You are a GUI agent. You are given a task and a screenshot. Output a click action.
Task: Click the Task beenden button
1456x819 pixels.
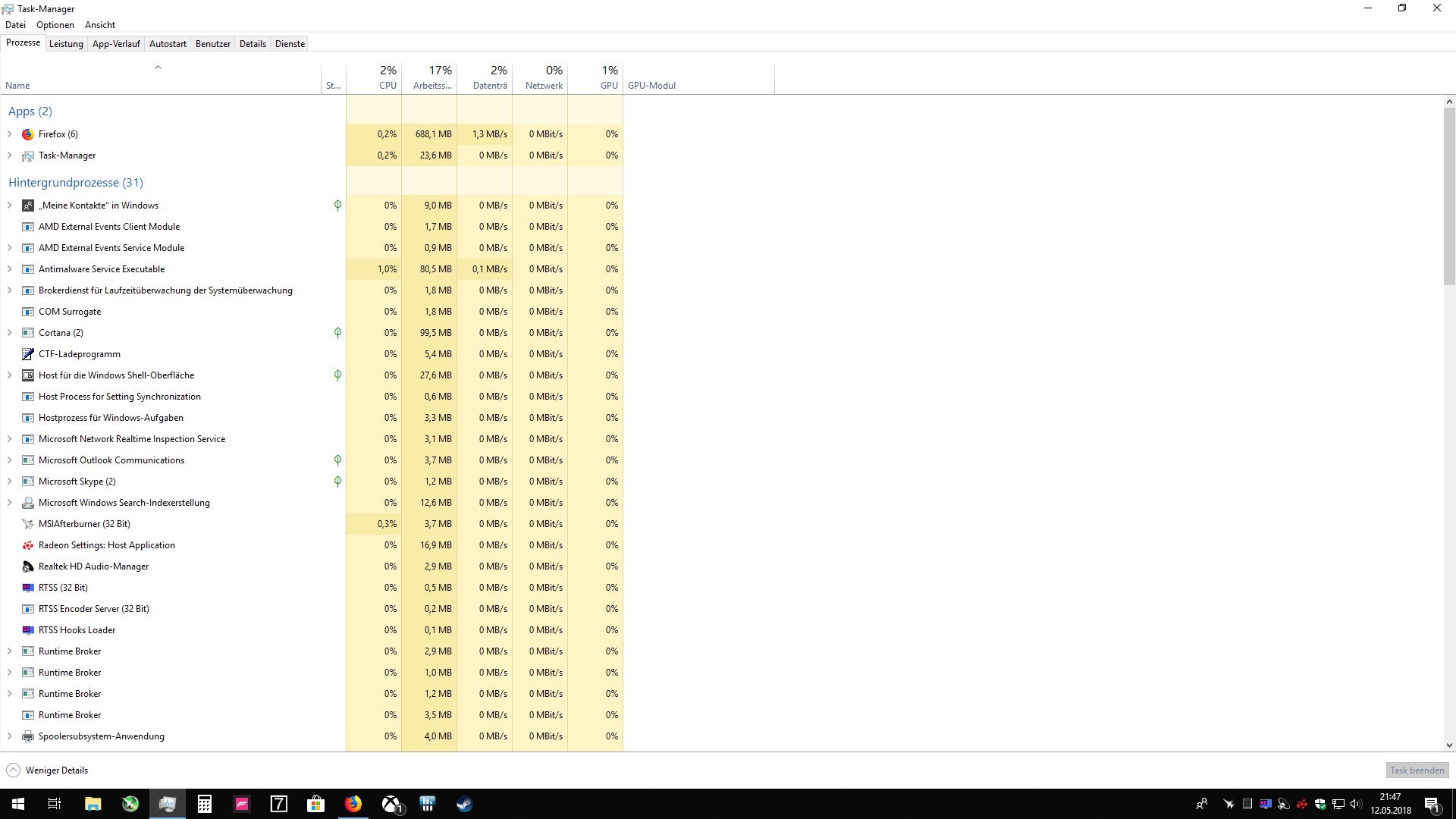coord(1417,770)
